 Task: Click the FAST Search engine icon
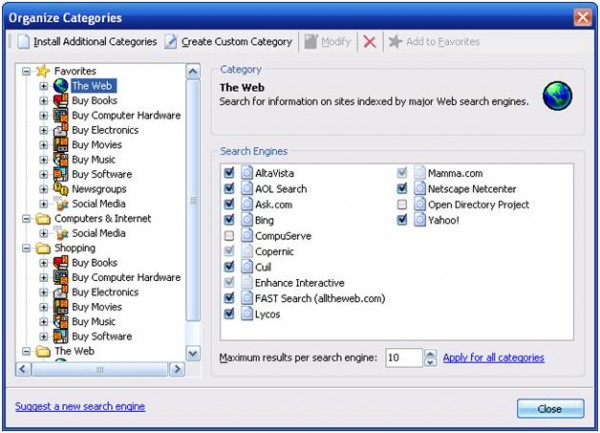pos(247,298)
